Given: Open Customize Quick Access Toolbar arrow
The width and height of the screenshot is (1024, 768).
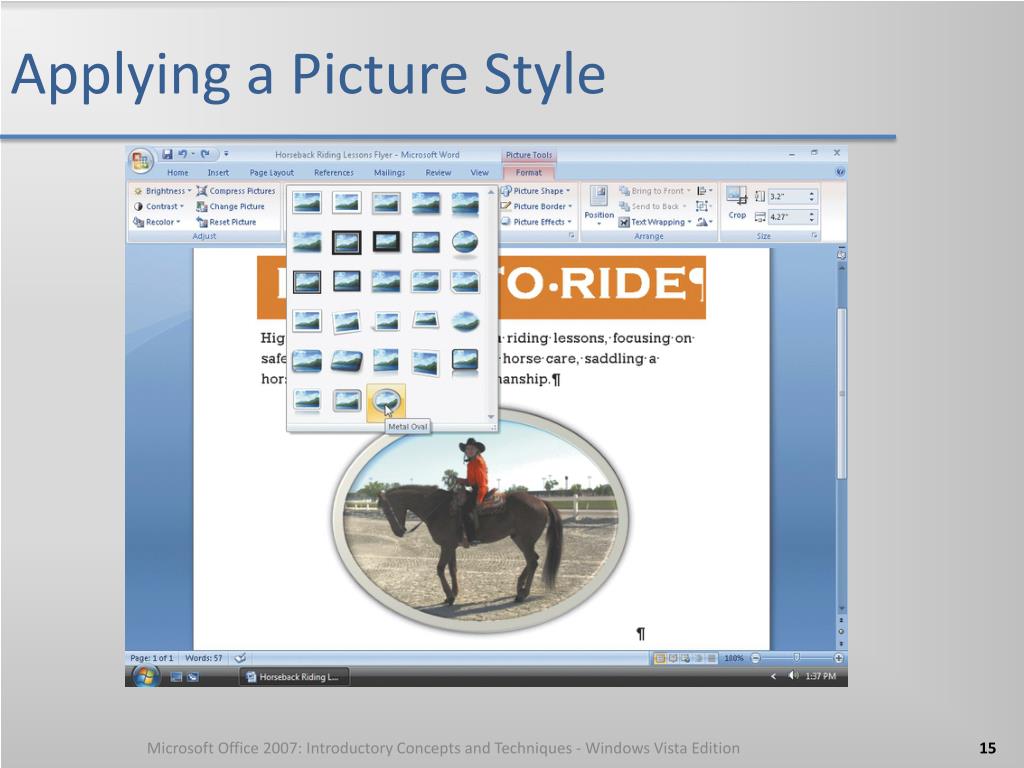Looking at the screenshot, I should point(226,154).
